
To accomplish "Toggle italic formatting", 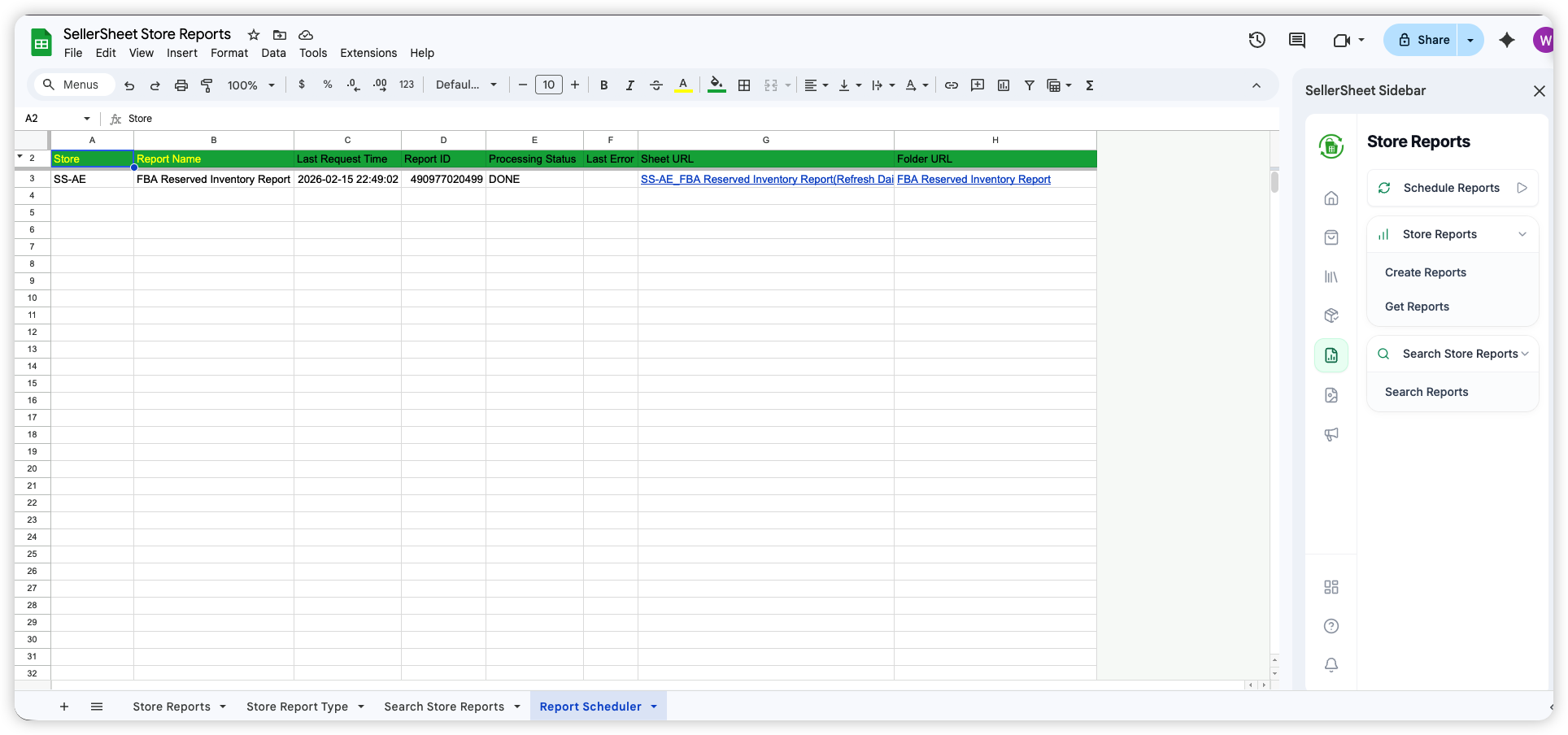I will (629, 85).
